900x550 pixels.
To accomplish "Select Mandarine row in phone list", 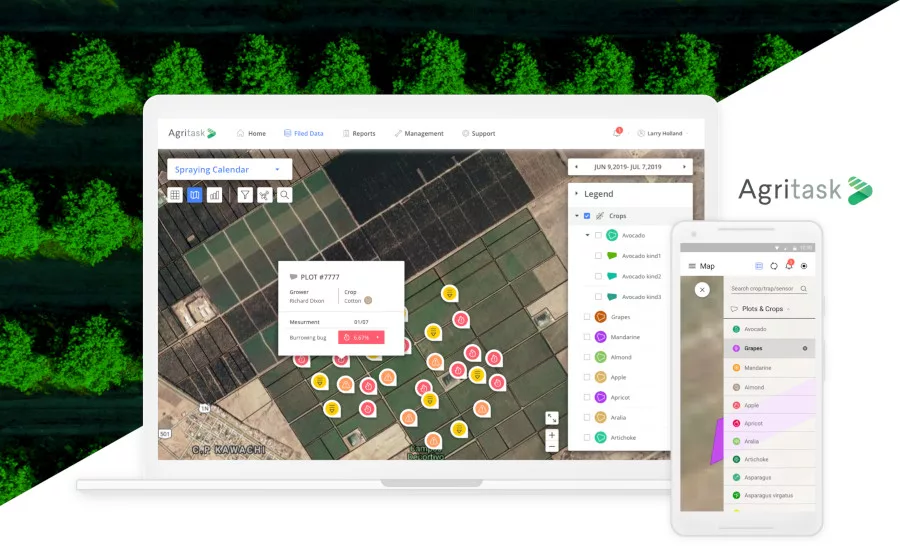I will tap(769, 367).
